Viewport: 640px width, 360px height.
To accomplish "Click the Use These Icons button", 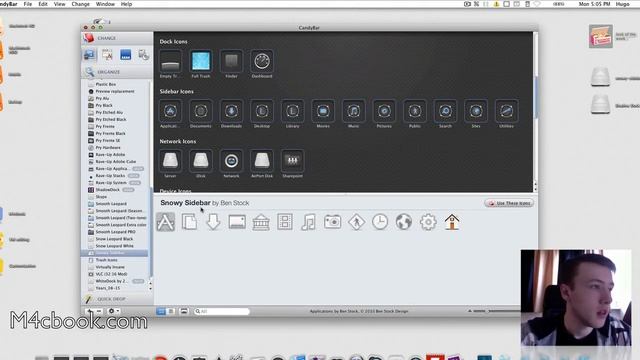I will [x=509, y=203].
